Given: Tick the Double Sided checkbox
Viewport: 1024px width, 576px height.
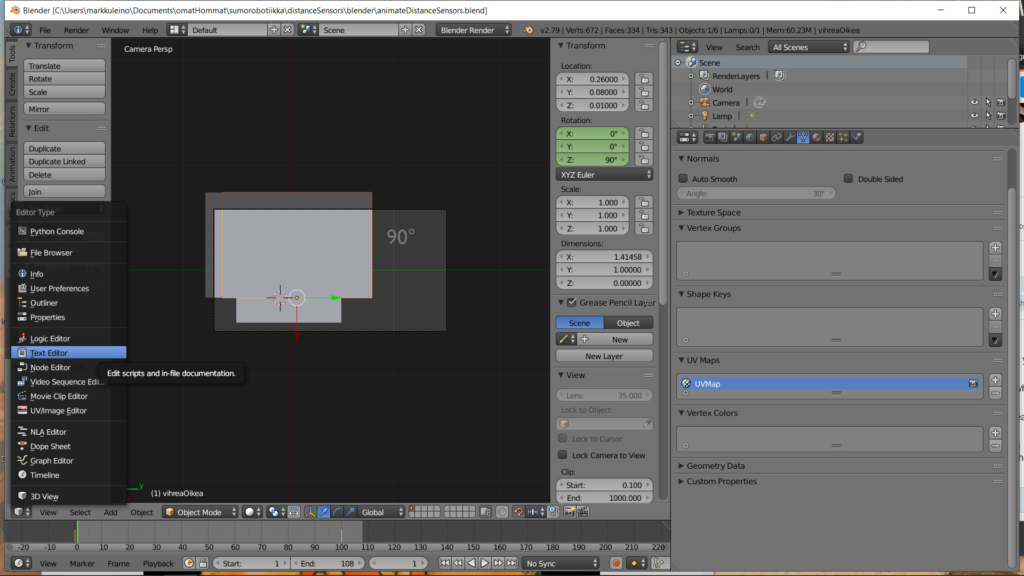Looking at the screenshot, I should pos(849,179).
